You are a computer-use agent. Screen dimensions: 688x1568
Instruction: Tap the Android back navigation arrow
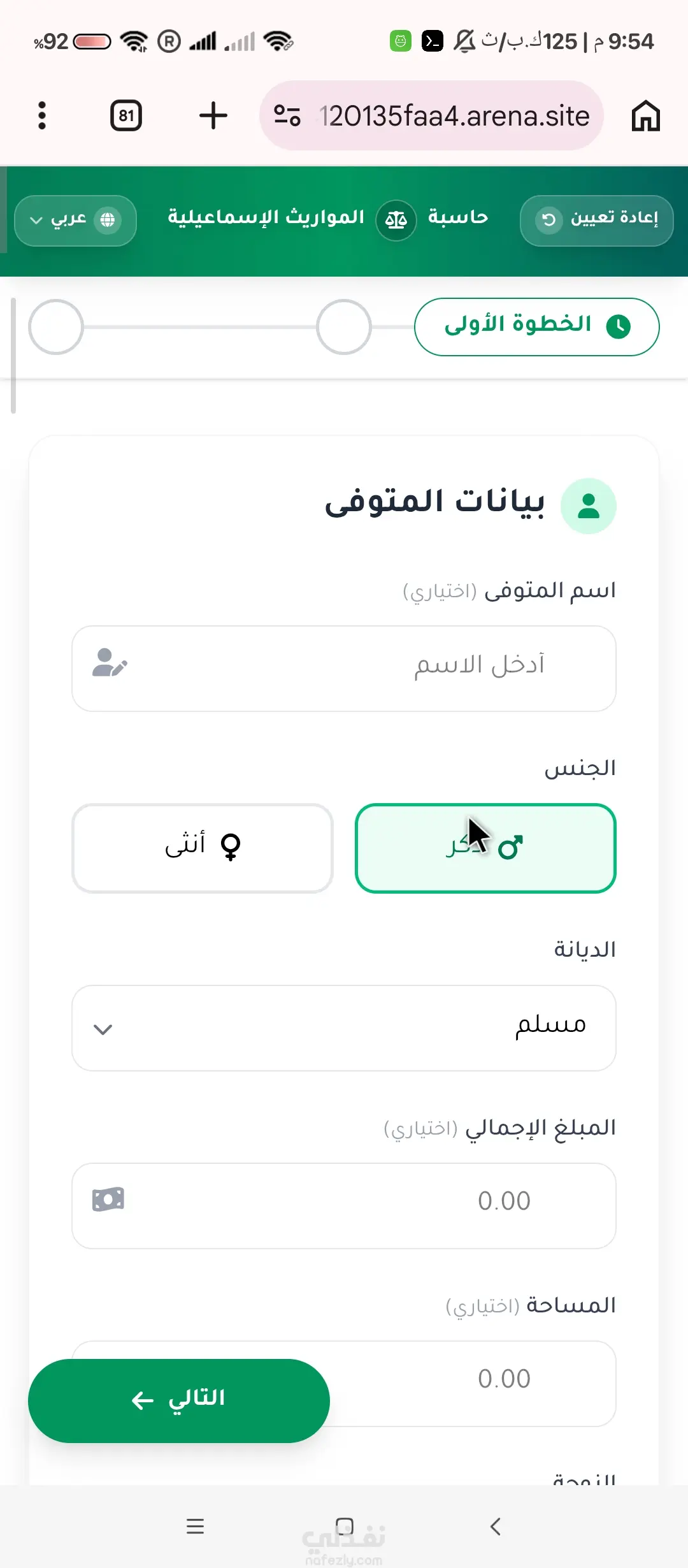pos(496,1526)
